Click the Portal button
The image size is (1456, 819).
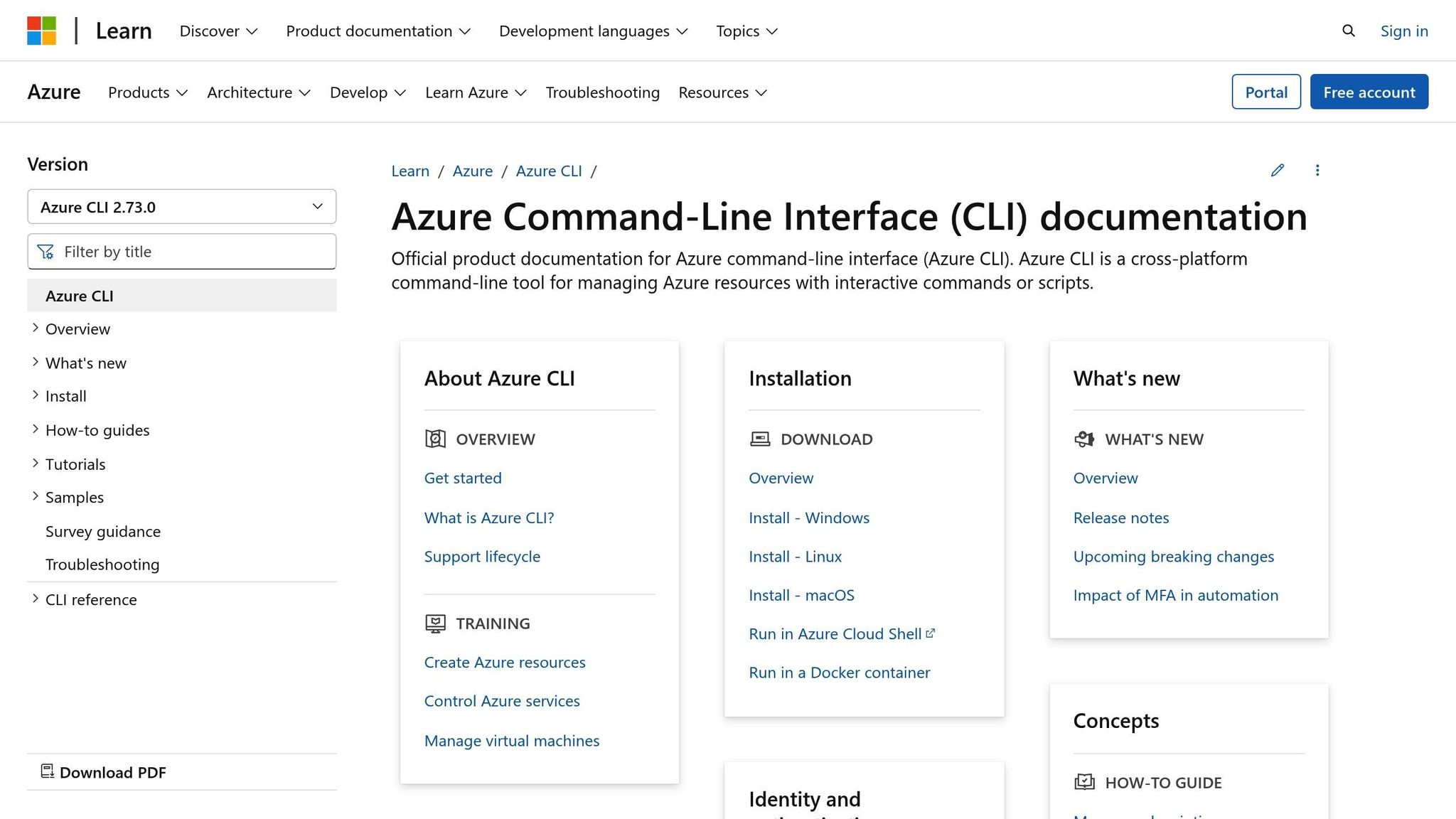pyautogui.click(x=1266, y=92)
